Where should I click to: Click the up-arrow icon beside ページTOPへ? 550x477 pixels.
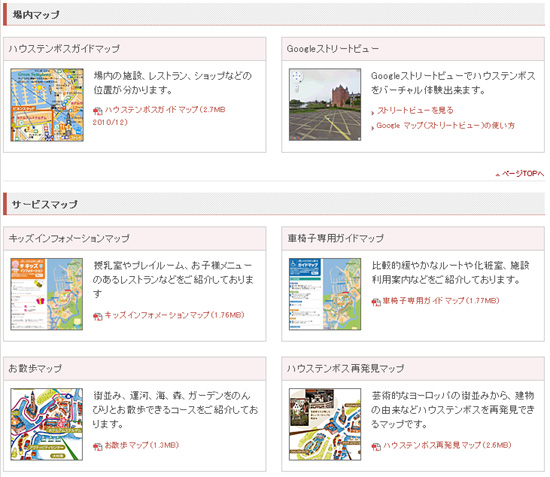pyautogui.click(x=497, y=174)
